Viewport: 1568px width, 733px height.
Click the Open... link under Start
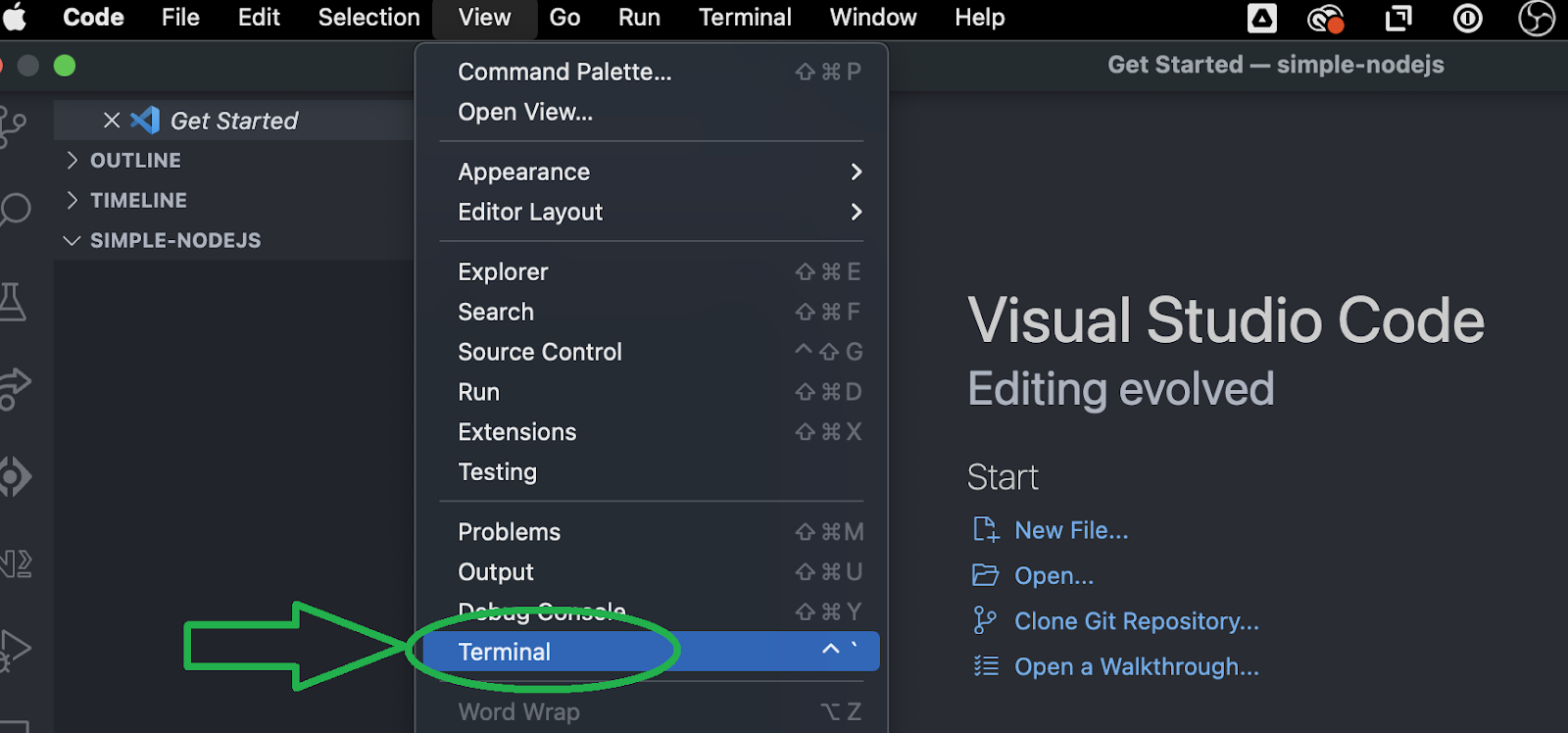(x=1053, y=575)
